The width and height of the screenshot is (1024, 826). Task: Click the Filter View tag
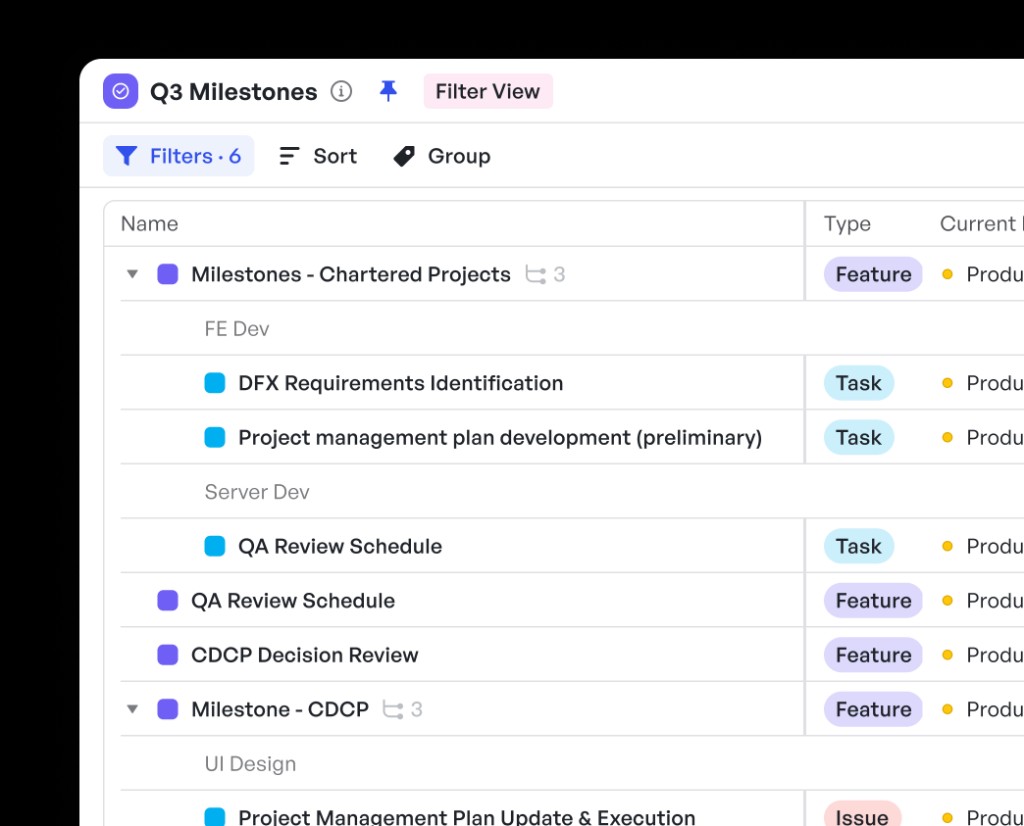[x=488, y=91]
